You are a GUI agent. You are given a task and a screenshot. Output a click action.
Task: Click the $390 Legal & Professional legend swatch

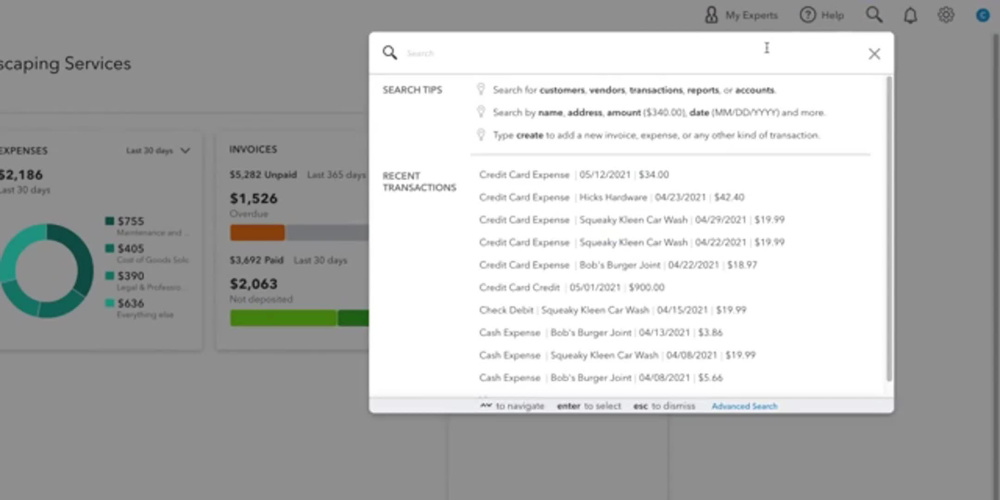(110, 276)
